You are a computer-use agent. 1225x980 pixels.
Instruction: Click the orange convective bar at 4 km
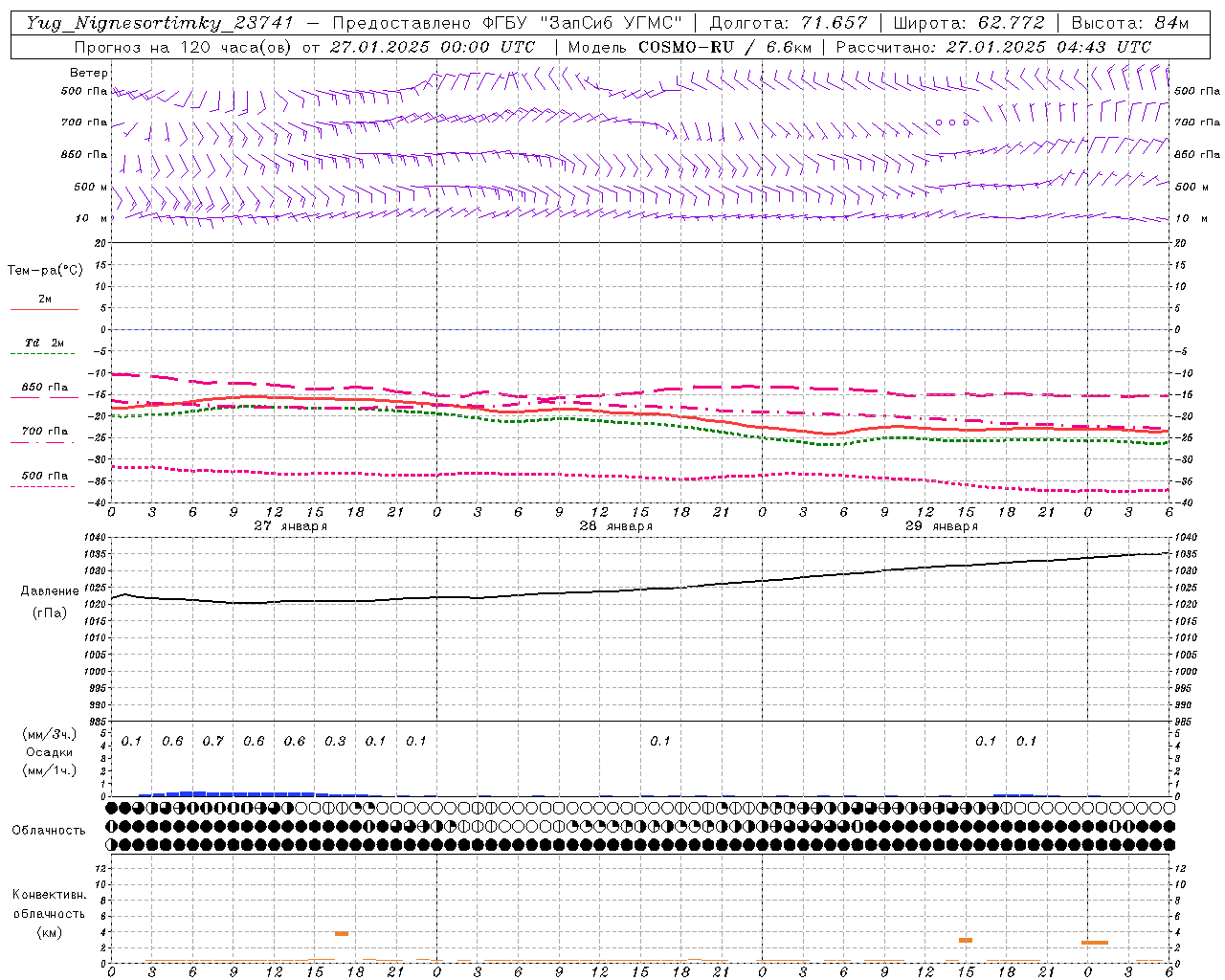pyautogui.click(x=342, y=933)
